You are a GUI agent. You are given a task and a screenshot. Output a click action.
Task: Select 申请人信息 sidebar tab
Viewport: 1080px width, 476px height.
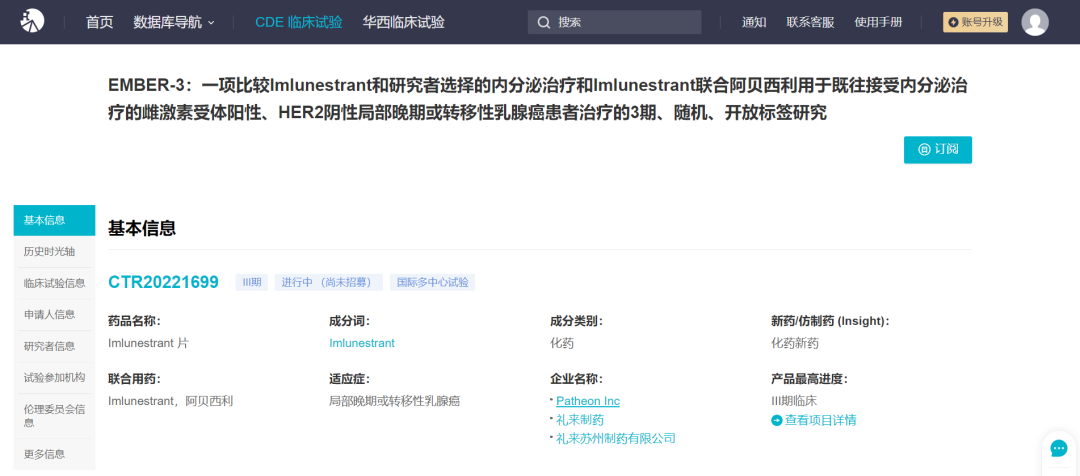coord(54,315)
